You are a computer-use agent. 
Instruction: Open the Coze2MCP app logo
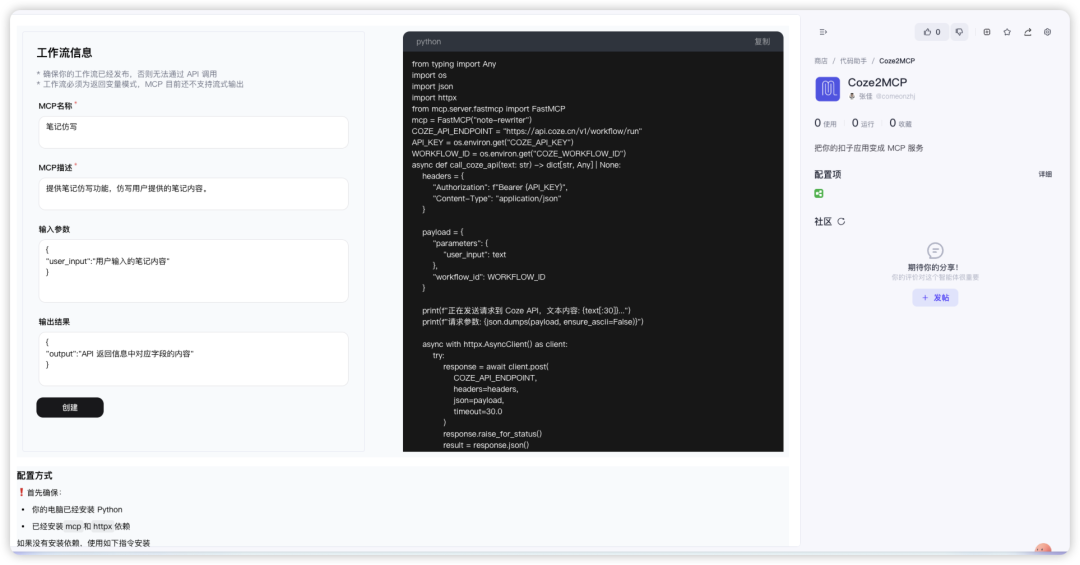tap(827, 89)
